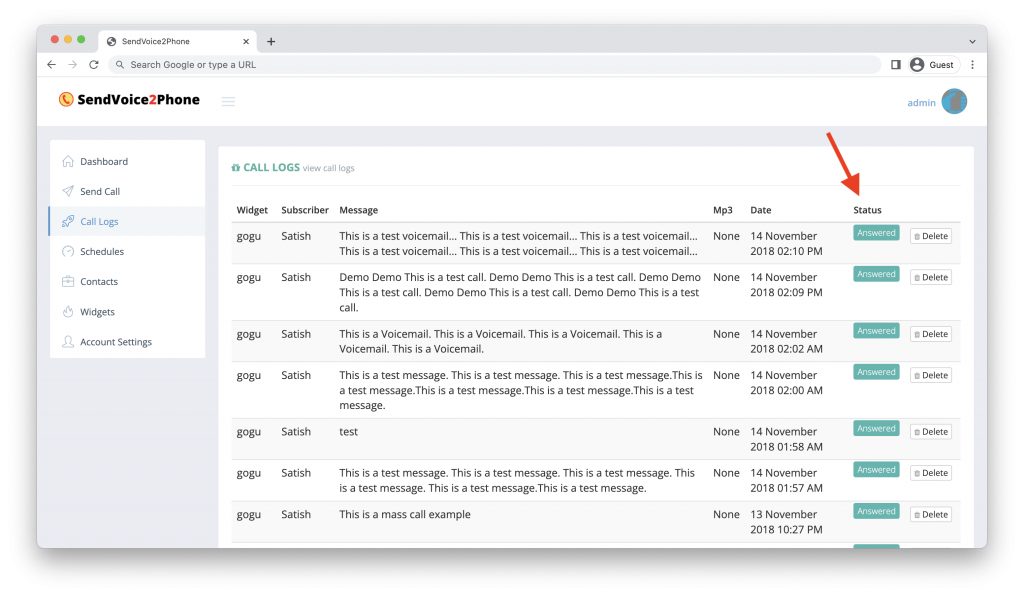Expand the tab search chevron
This screenshot has height=597, width=1024.
pos(972,41)
